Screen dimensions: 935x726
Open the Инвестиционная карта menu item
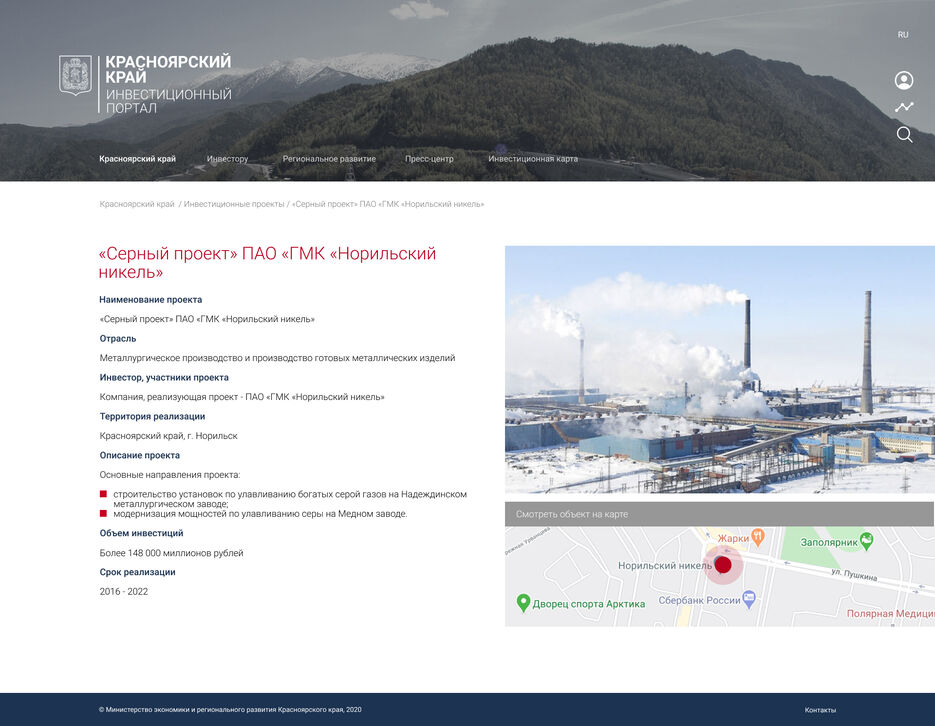pos(533,159)
